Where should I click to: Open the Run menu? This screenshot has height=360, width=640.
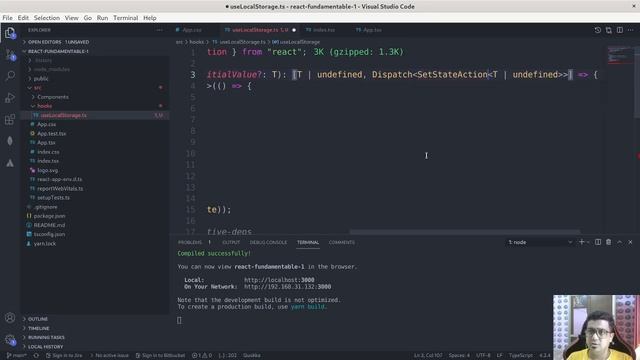click(102, 18)
